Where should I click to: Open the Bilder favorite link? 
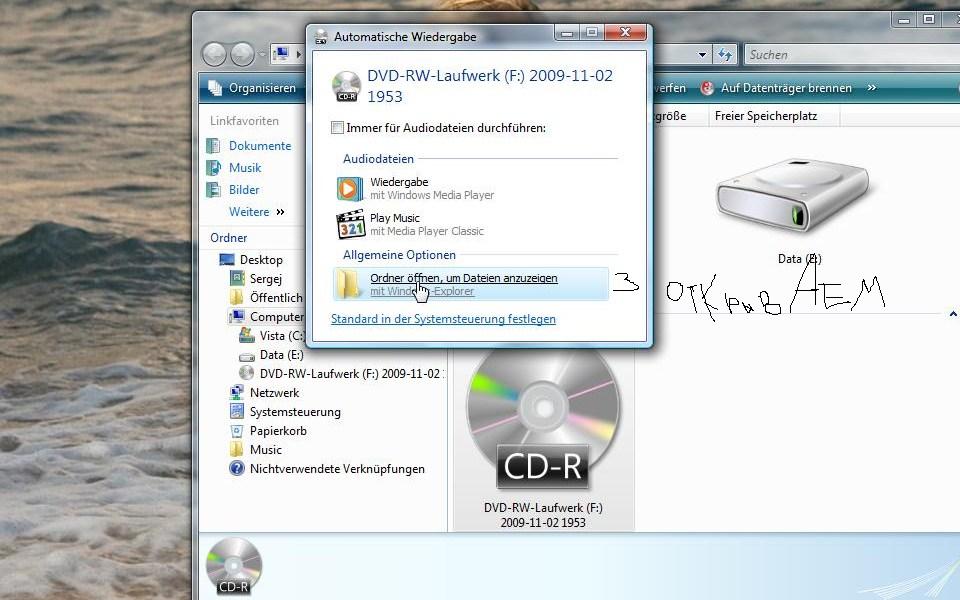(x=244, y=190)
